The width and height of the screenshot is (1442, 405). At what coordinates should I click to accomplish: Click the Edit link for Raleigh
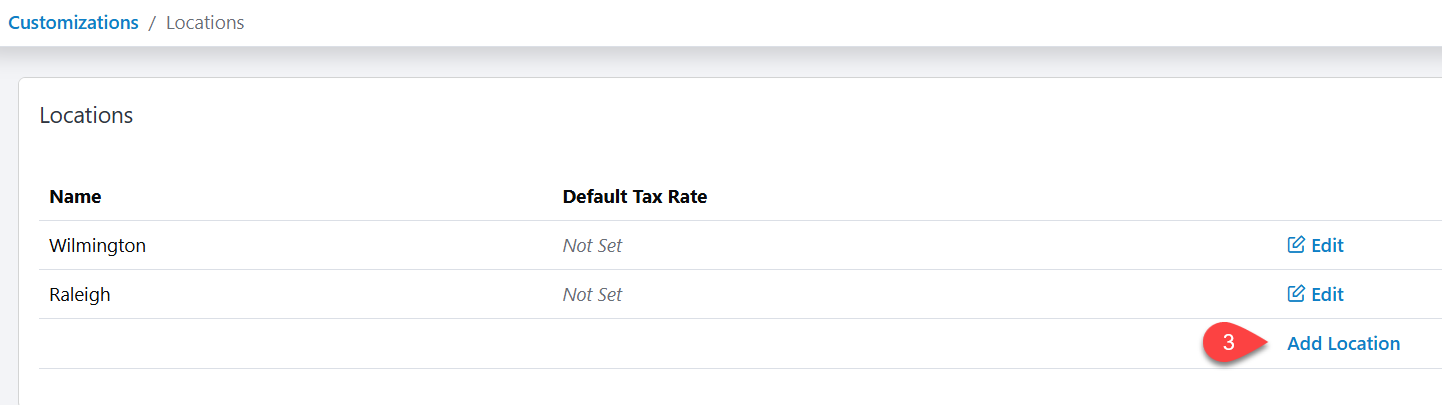pyautogui.click(x=1327, y=294)
